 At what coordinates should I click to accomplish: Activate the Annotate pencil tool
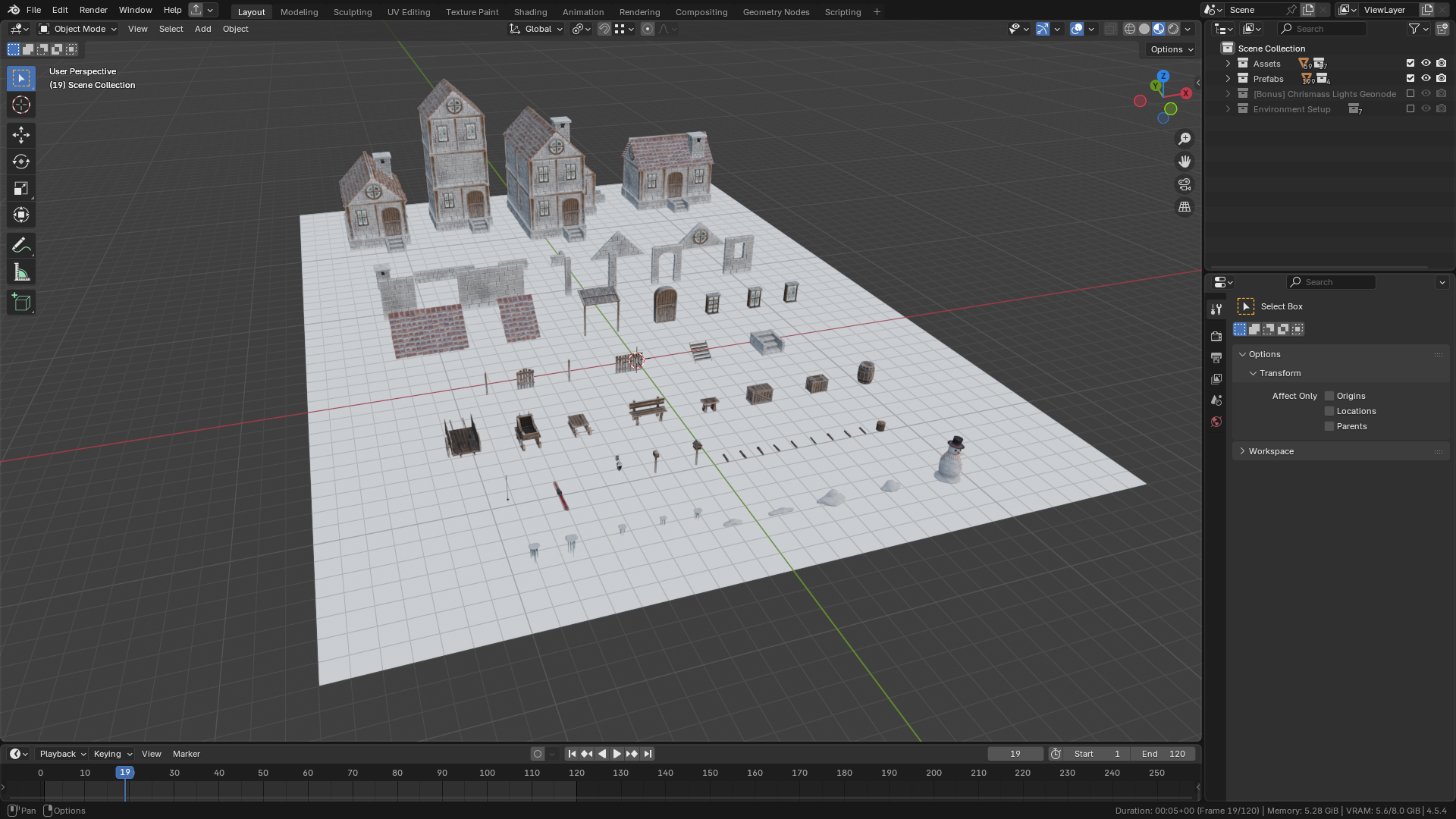tap(20, 245)
